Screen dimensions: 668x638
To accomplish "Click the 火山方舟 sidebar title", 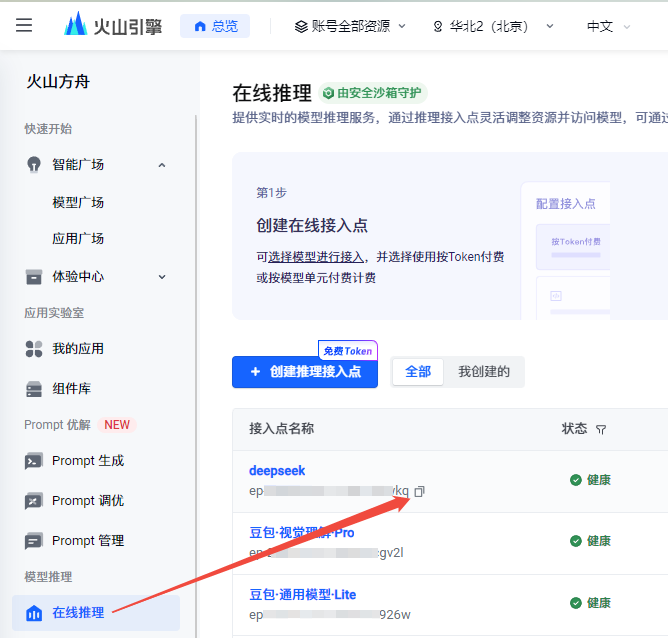I will point(58,81).
